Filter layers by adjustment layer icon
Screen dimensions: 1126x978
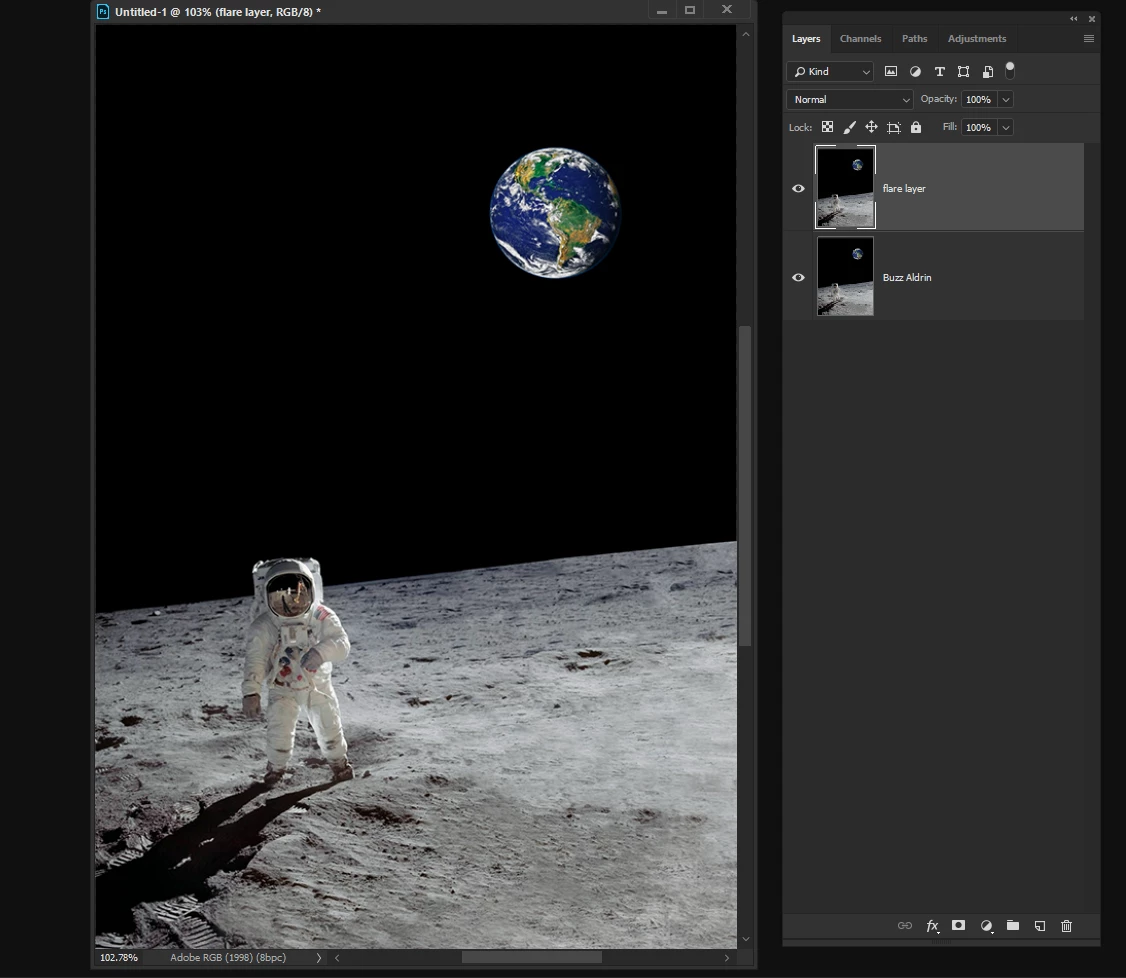tap(915, 71)
